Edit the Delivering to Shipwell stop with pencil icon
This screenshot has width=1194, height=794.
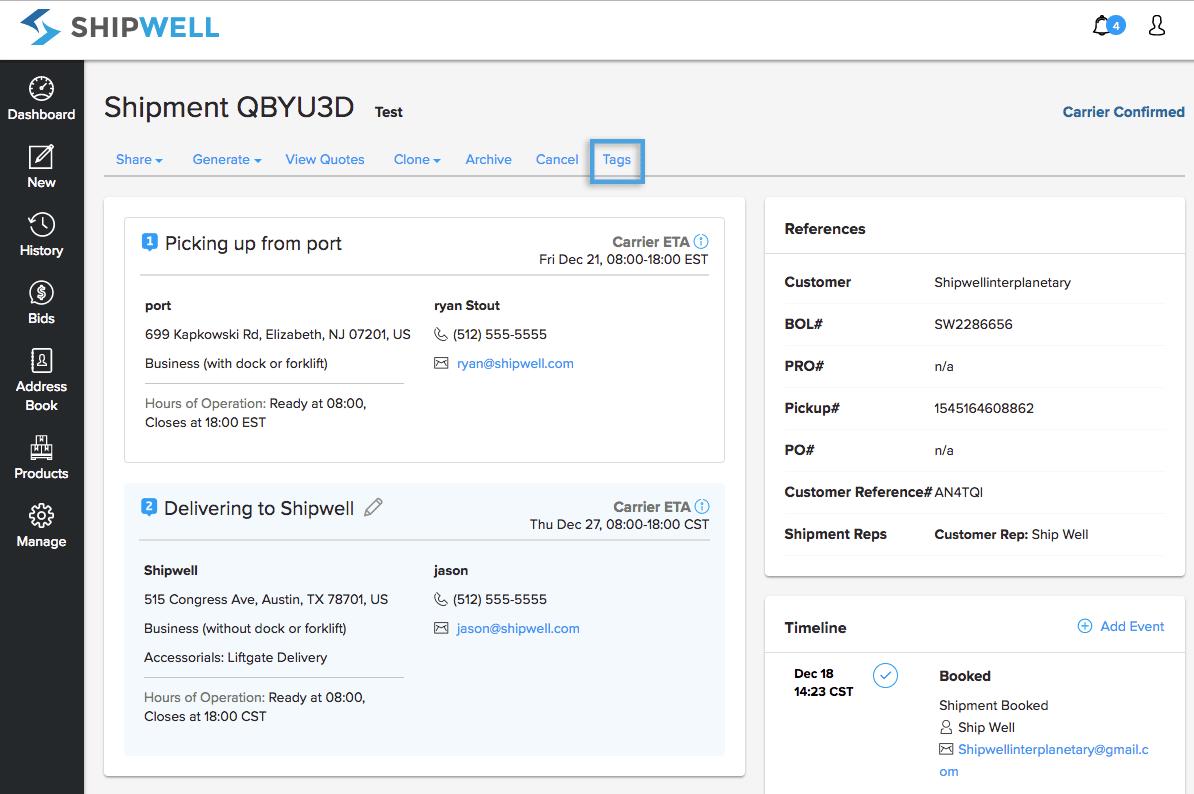(x=373, y=507)
